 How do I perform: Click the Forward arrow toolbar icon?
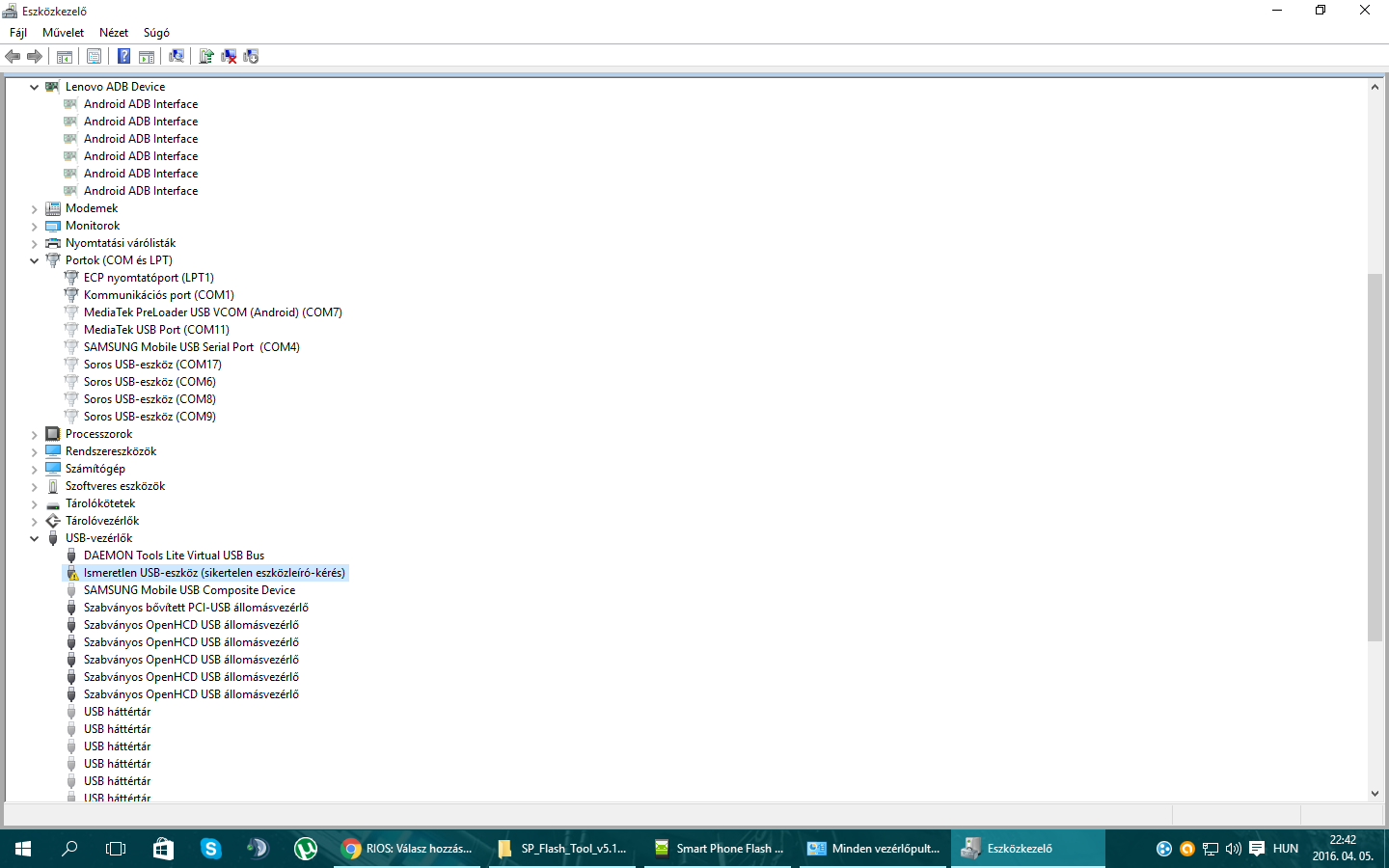(x=35, y=57)
